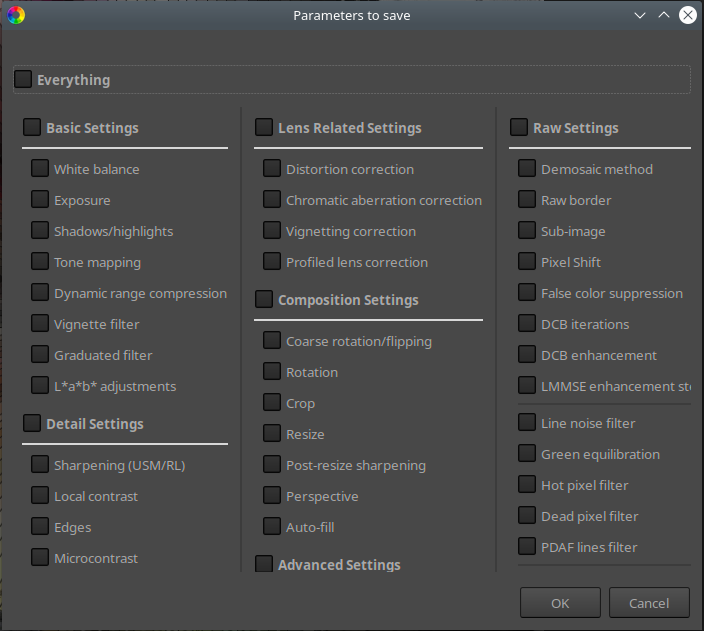Tick the Crop checkbox
The width and height of the screenshot is (704, 631).
pyautogui.click(x=272, y=403)
